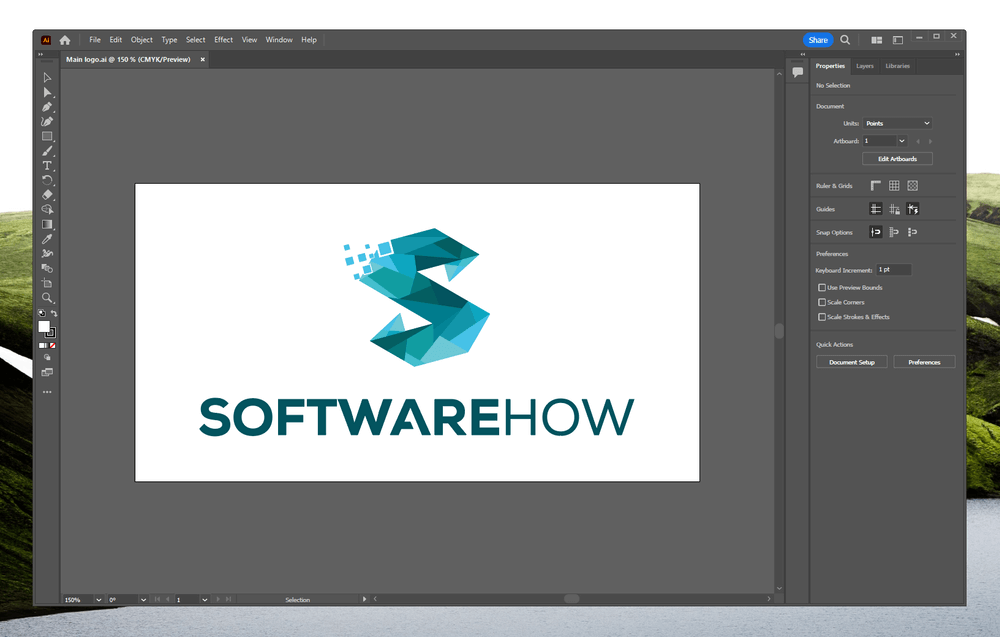Open the Effect menu
Image resolution: width=1000 pixels, height=637 pixels.
point(223,40)
